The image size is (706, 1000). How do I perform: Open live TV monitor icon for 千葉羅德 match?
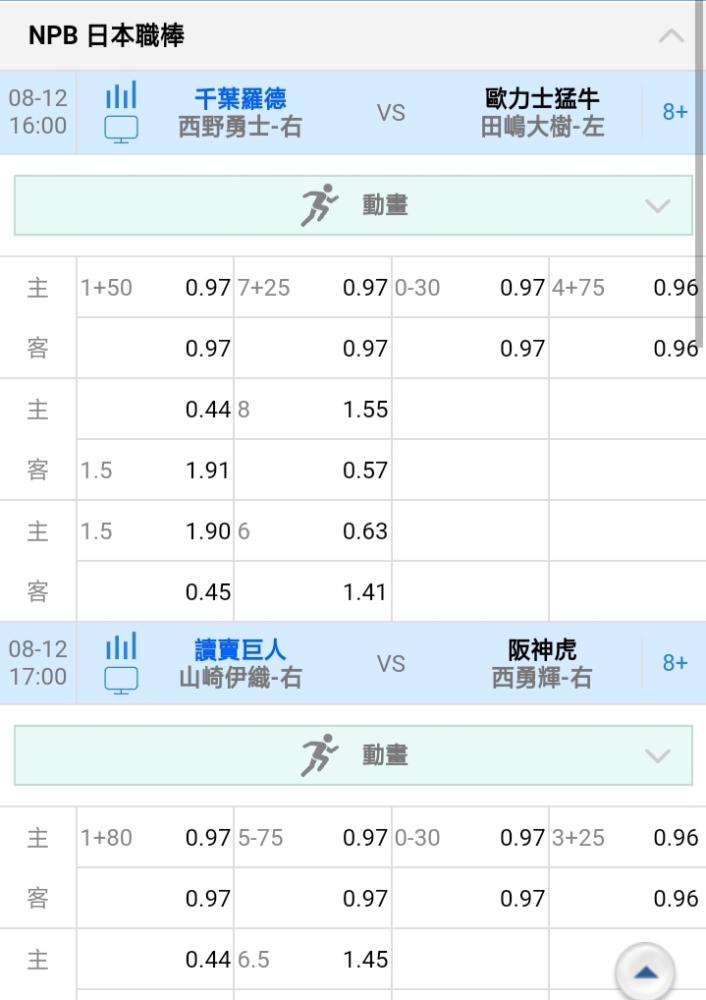coord(121,129)
